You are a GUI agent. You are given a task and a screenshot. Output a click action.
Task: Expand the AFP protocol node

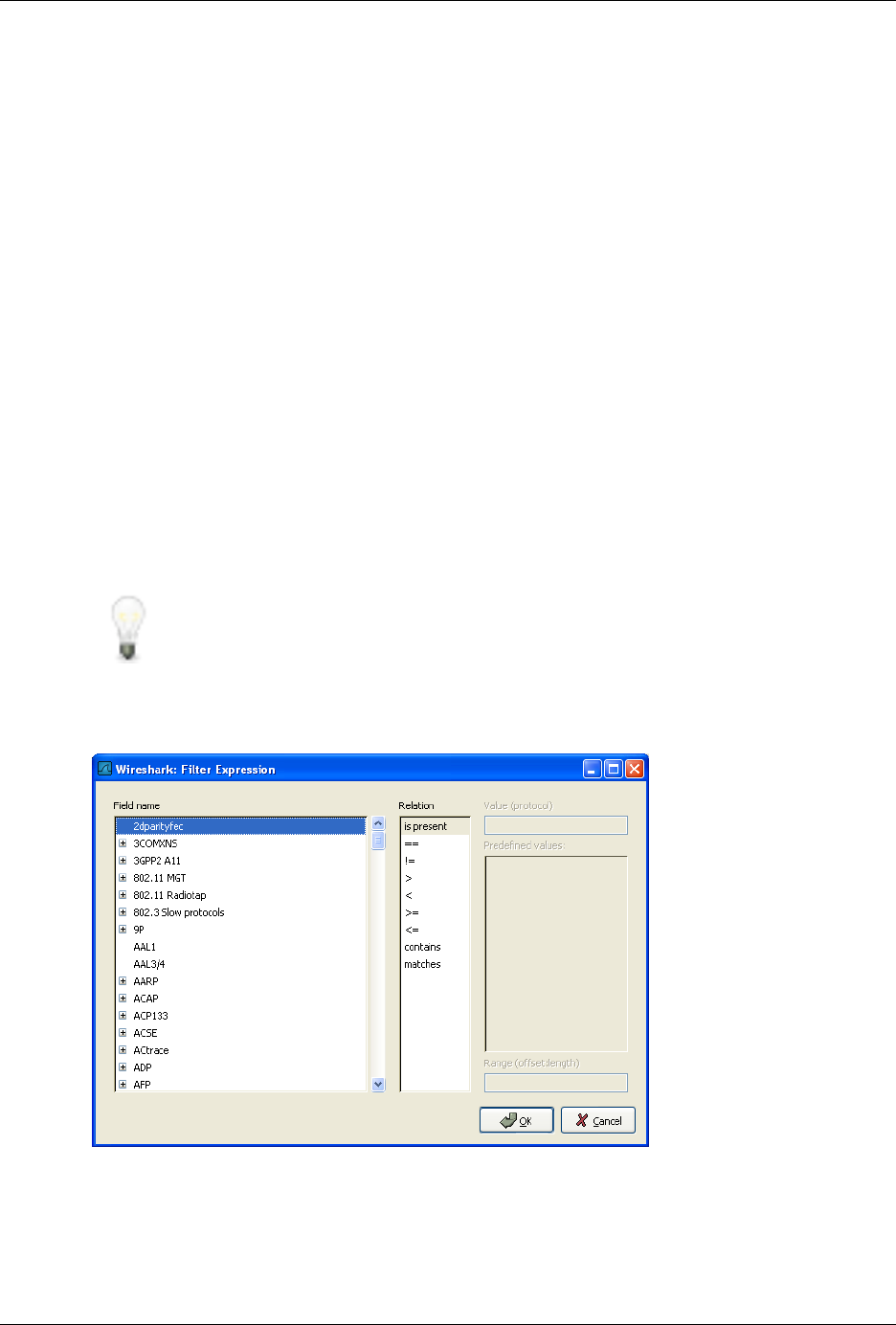[x=123, y=1085]
